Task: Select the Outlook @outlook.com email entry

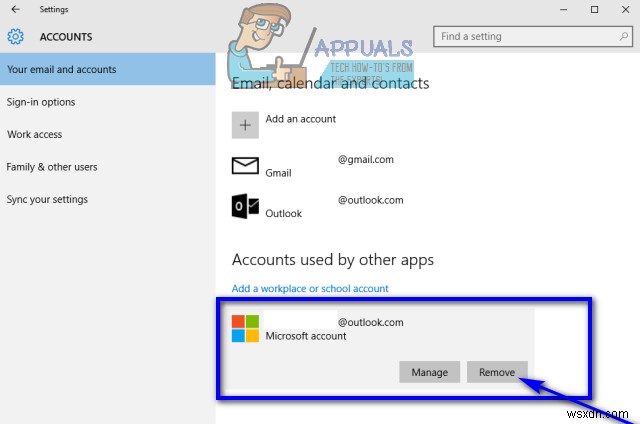Action: pyautogui.click(x=371, y=200)
